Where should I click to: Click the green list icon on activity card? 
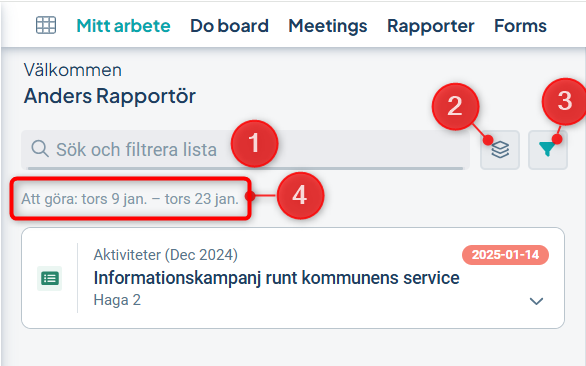point(49,279)
